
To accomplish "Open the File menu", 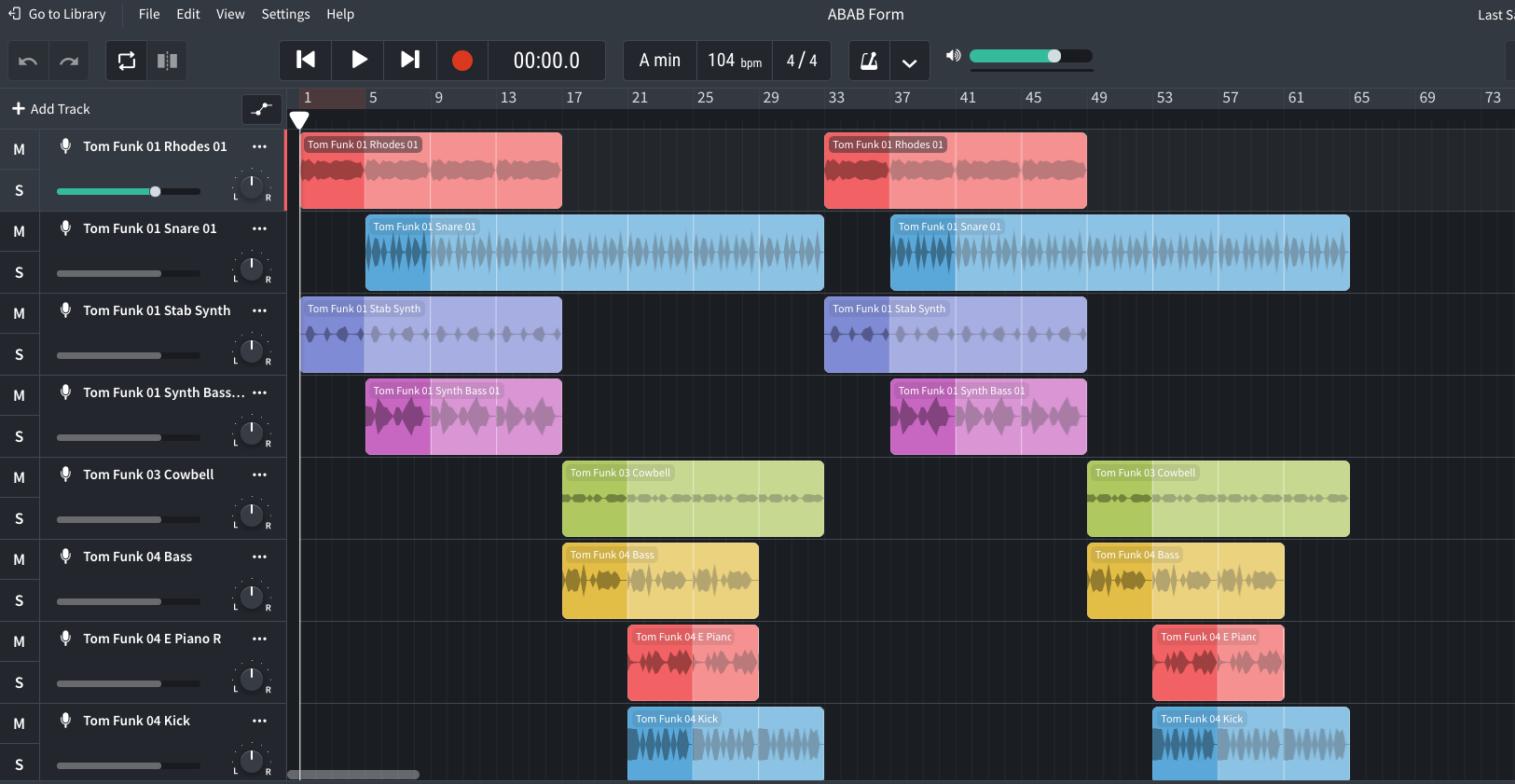I will [149, 14].
